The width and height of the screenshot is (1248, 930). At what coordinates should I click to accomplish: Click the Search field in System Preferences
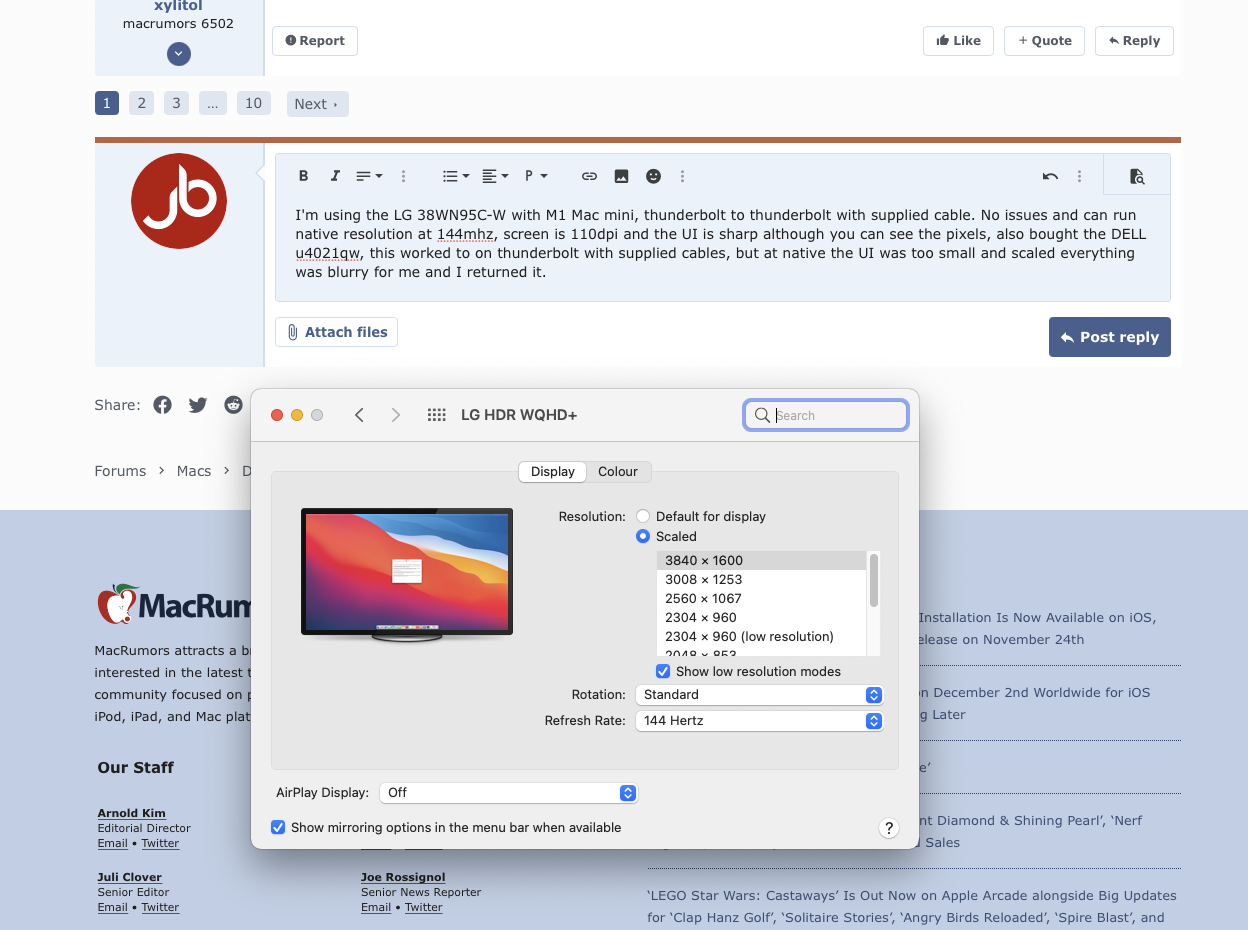point(826,415)
